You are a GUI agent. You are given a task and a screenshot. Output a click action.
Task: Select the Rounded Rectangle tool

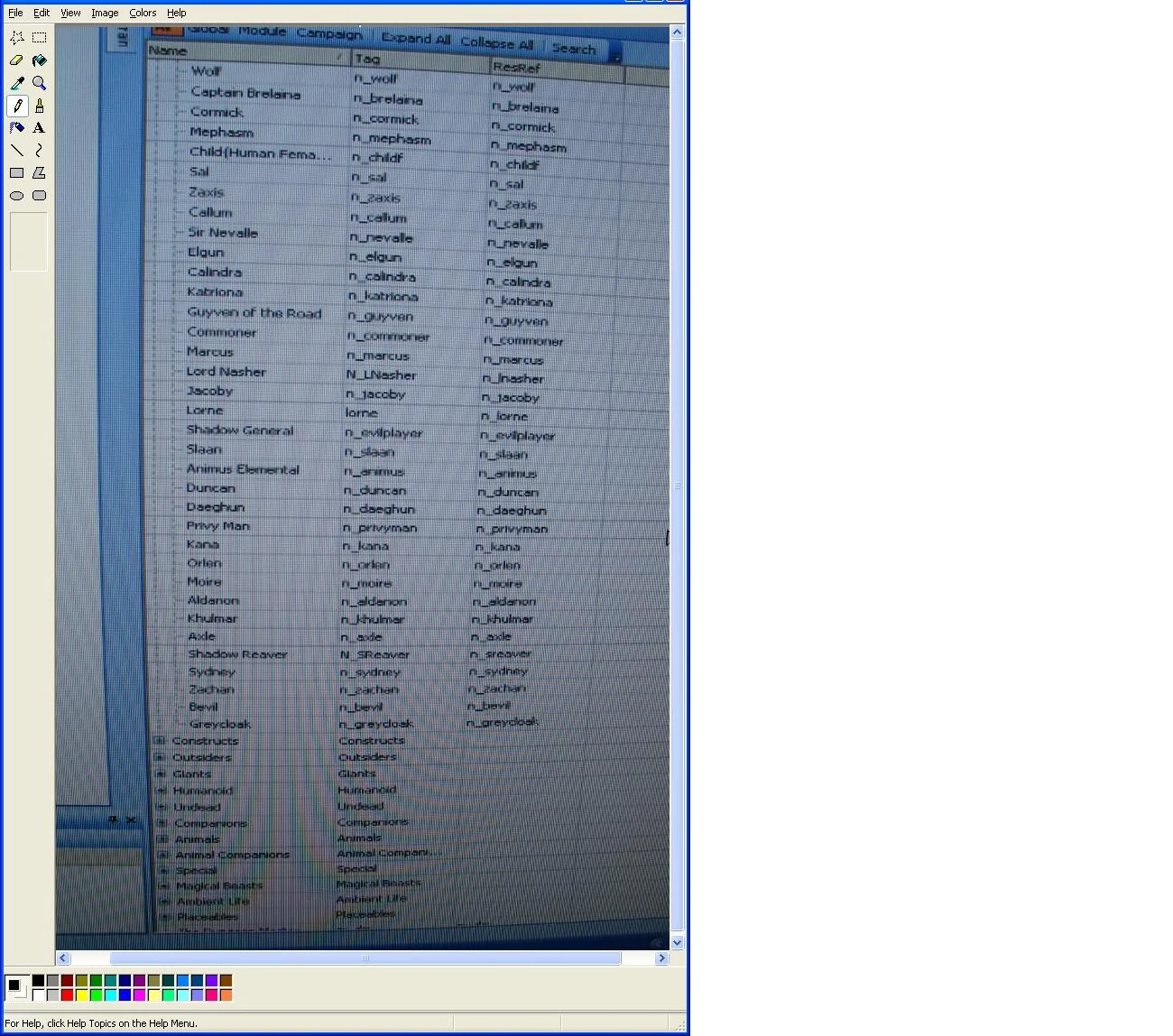tap(40, 196)
